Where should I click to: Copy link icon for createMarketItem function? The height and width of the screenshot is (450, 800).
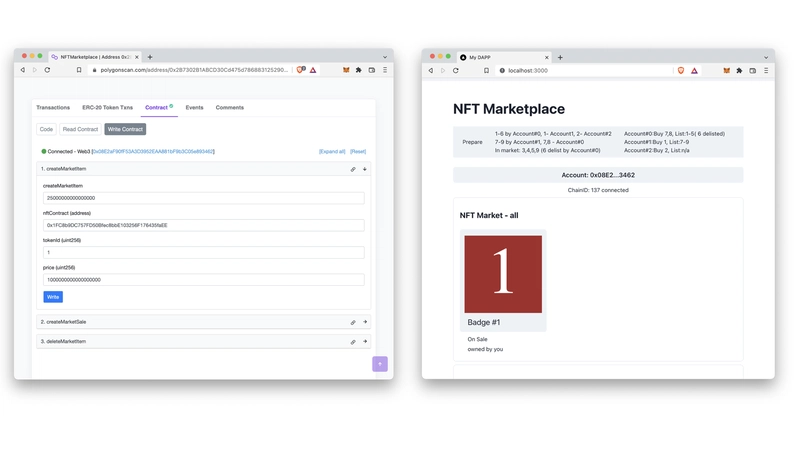[353, 169]
